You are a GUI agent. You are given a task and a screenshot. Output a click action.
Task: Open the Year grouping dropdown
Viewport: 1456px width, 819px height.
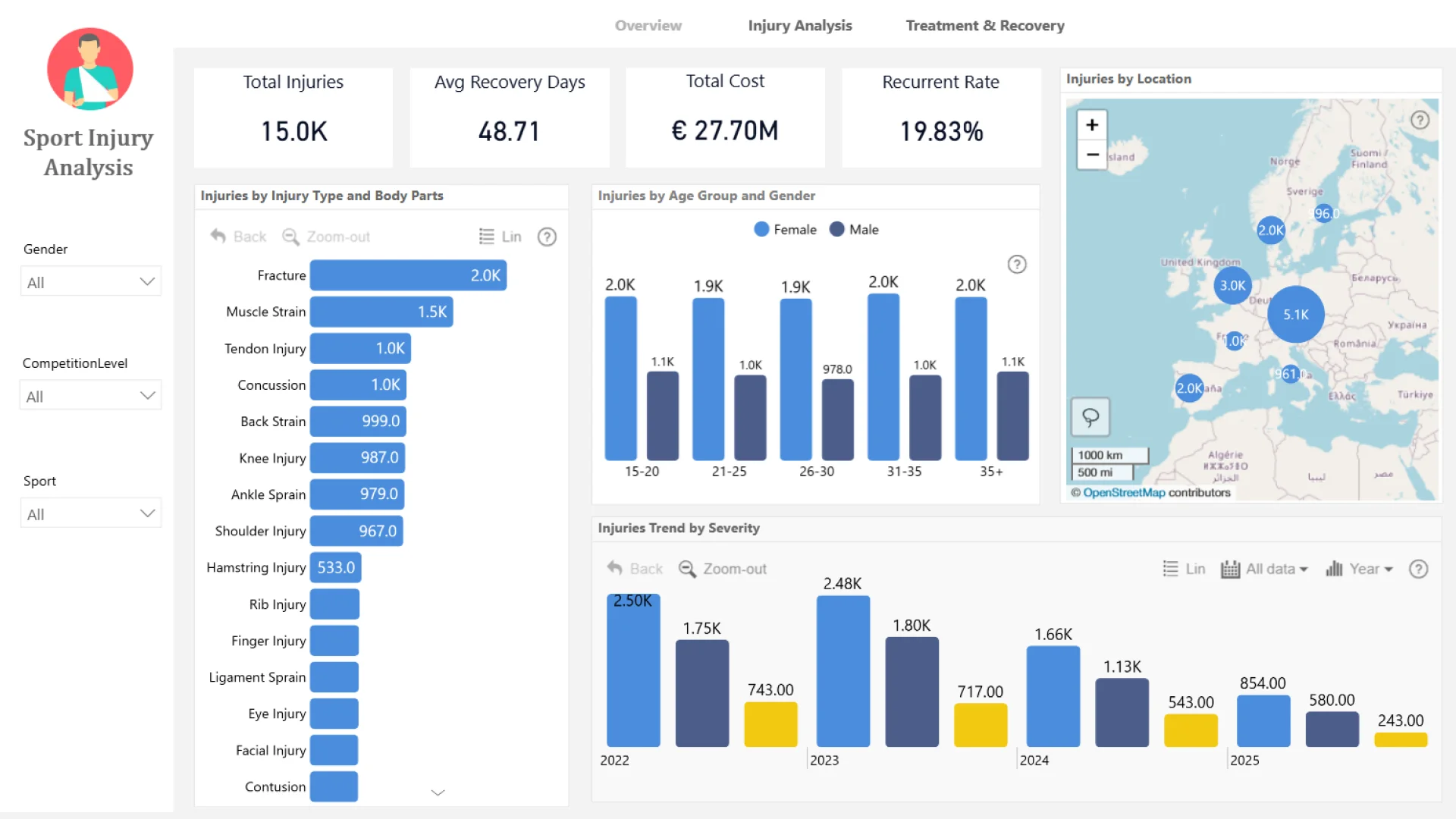[1359, 569]
